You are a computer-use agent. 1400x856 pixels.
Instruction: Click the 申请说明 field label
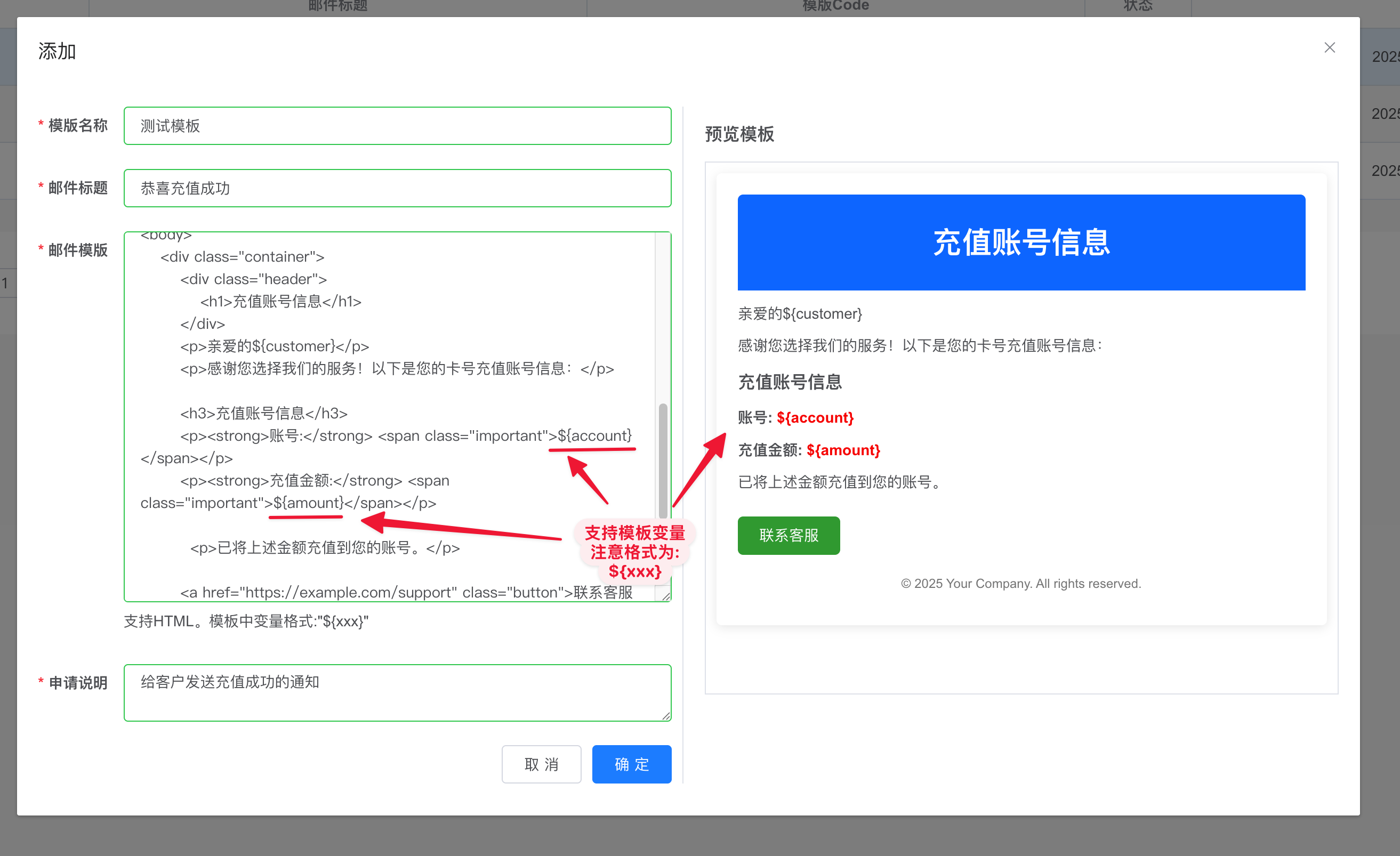click(78, 683)
